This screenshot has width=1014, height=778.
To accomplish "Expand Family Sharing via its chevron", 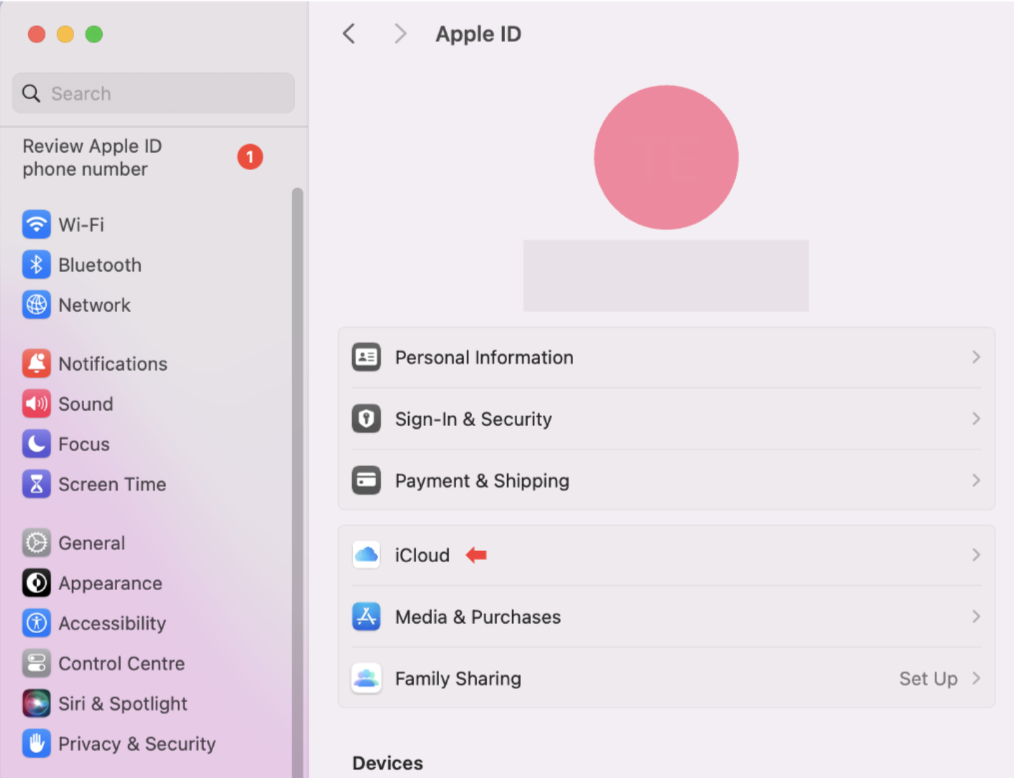I will [976, 678].
